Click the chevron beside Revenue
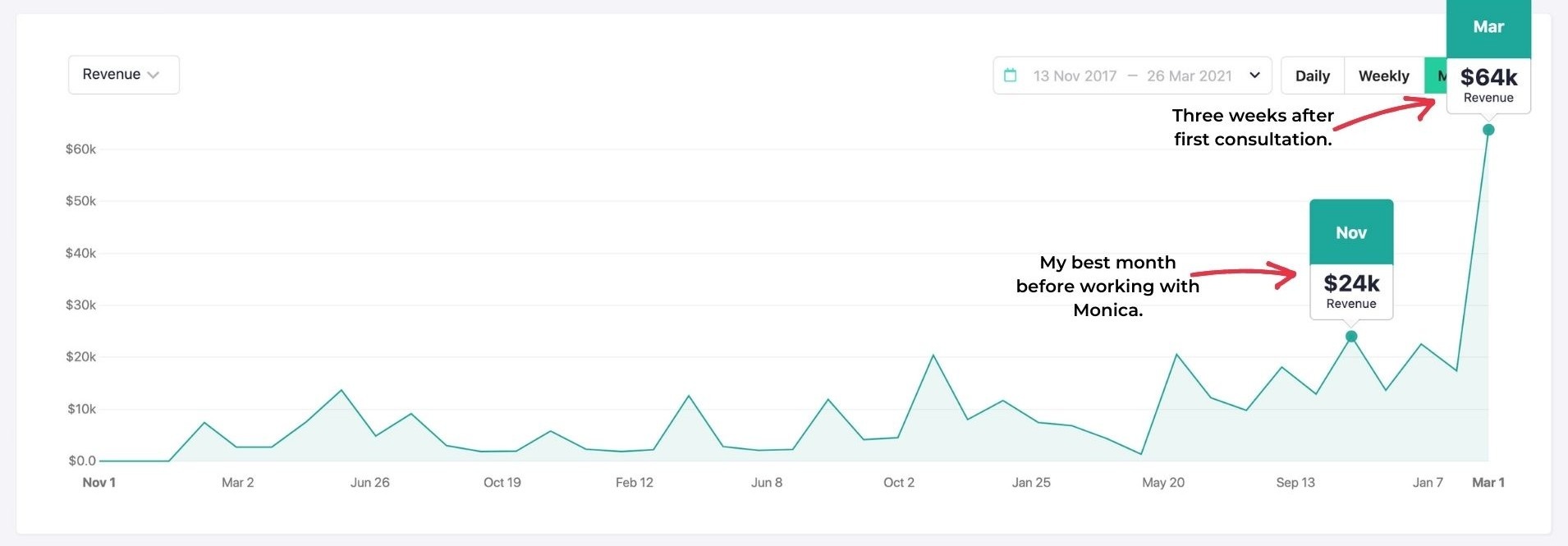1568x546 pixels. tap(153, 75)
